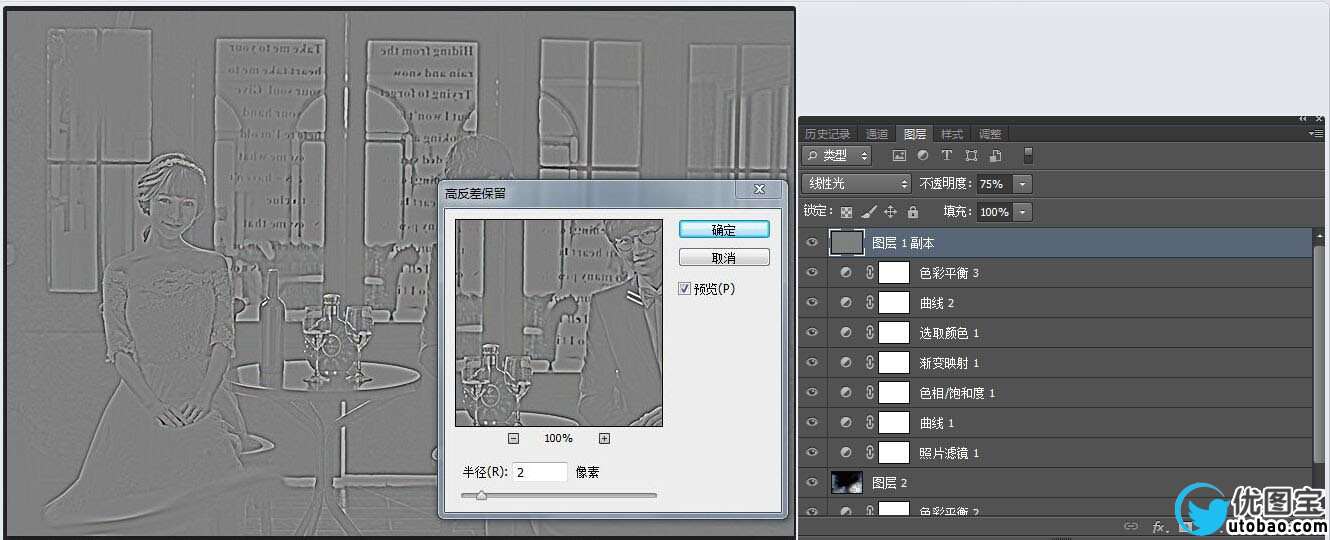Switch to the 通道 tab
The height and width of the screenshot is (540, 1330).
click(x=877, y=134)
